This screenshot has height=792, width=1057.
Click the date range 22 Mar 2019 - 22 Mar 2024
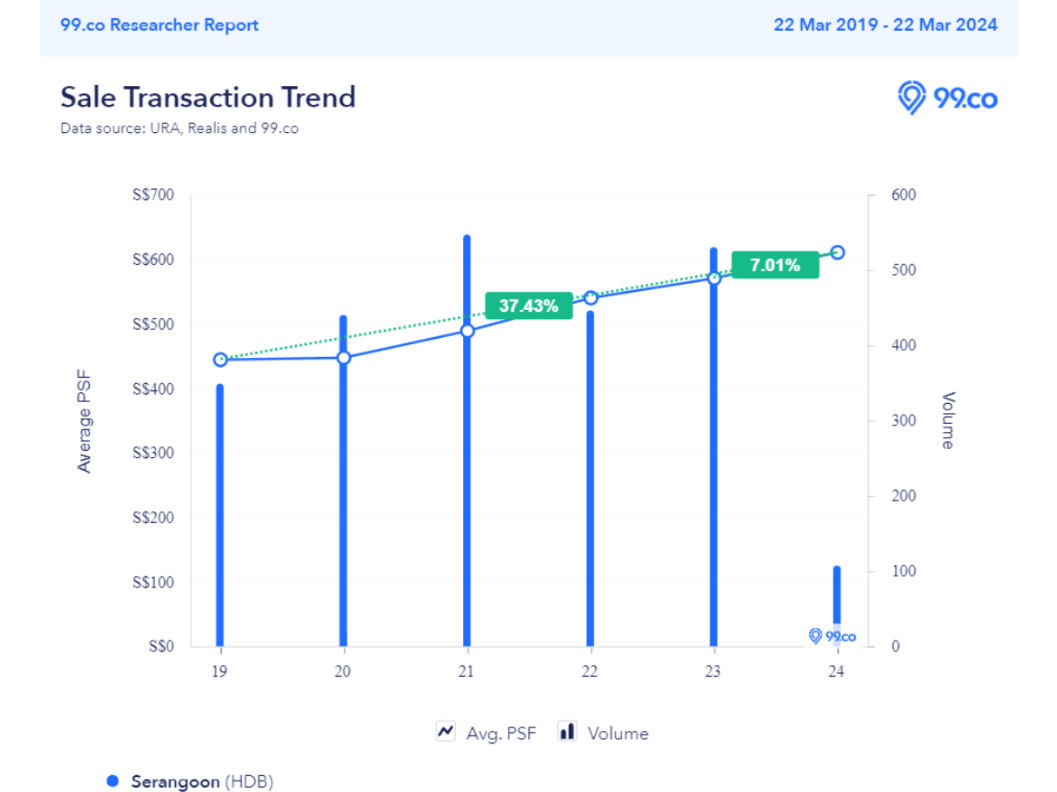(885, 25)
